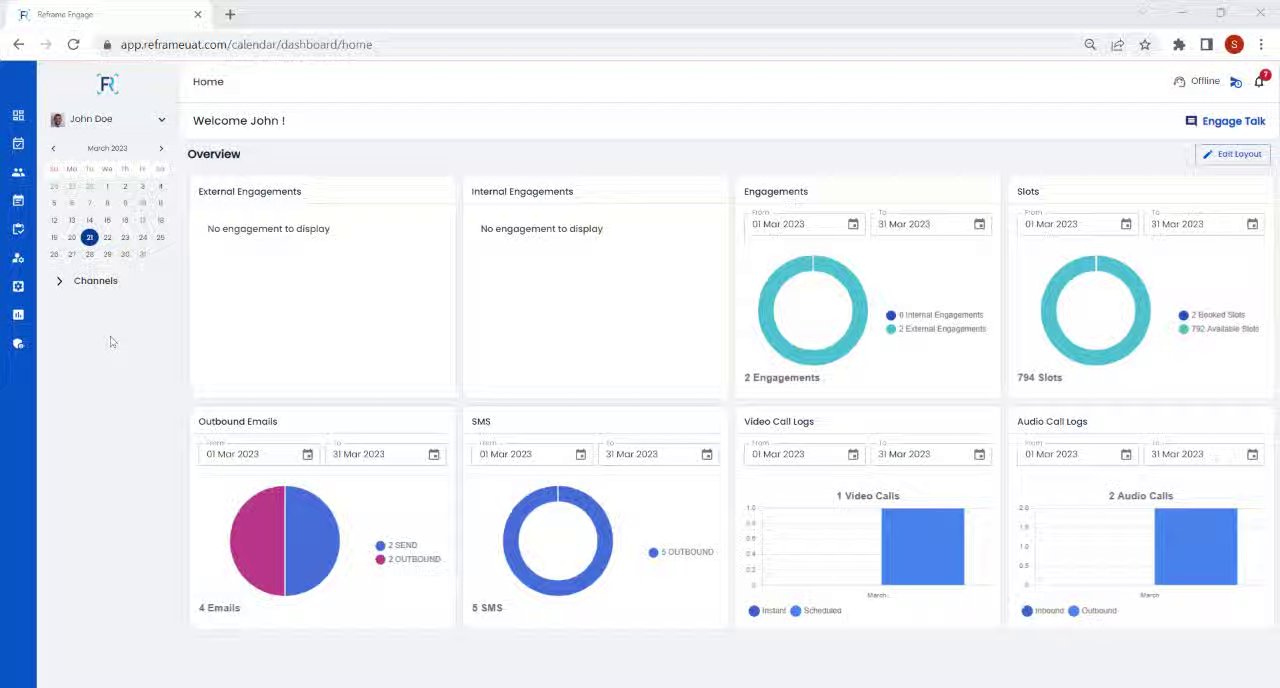Open the people group icon in sidebar
1280x688 pixels.
[x=18, y=172]
